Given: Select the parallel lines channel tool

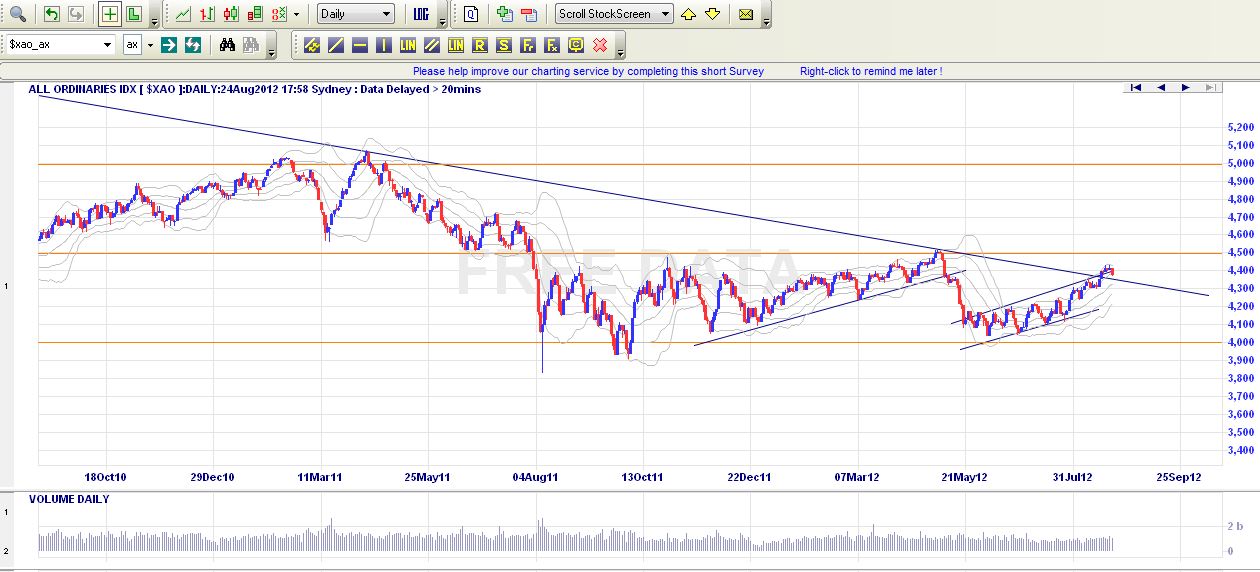Looking at the screenshot, I should click(432, 45).
